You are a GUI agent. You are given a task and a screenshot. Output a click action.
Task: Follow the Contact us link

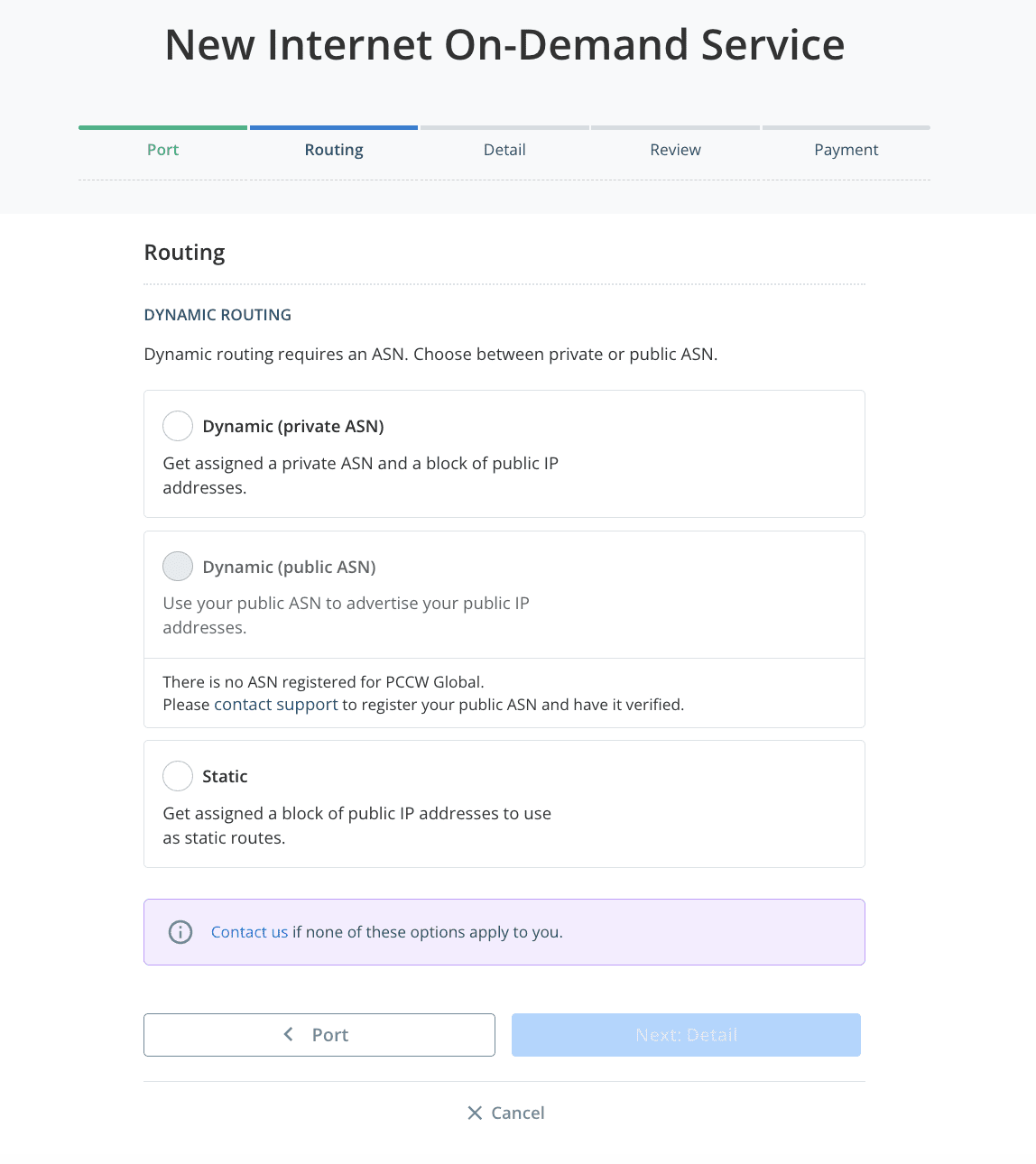249,932
